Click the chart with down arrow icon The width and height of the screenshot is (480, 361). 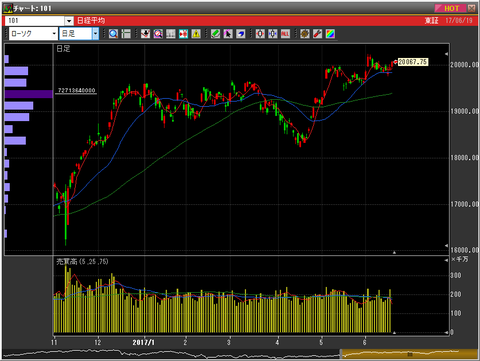(x=145, y=34)
